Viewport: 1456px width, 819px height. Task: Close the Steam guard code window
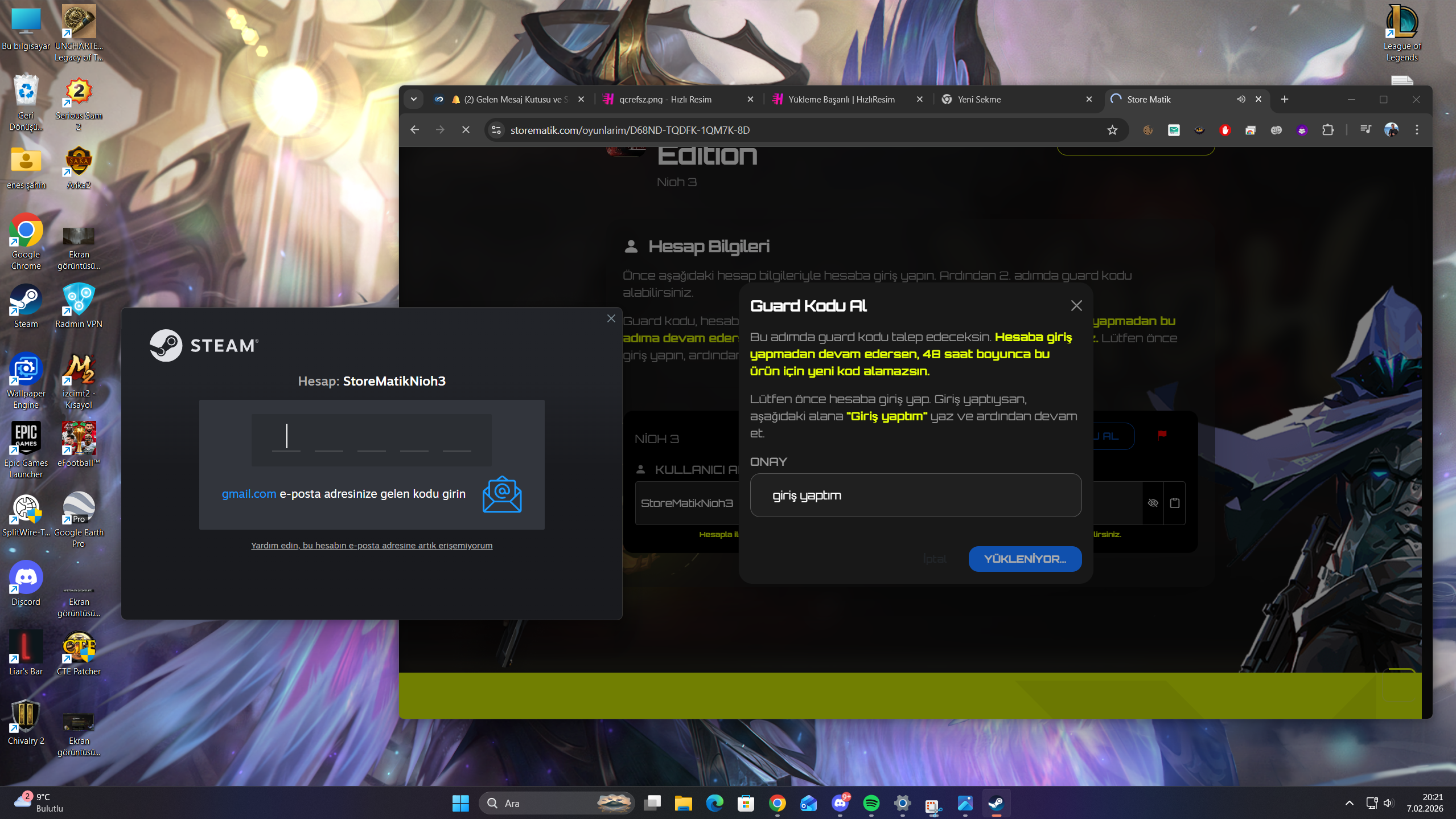tap(611, 318)
